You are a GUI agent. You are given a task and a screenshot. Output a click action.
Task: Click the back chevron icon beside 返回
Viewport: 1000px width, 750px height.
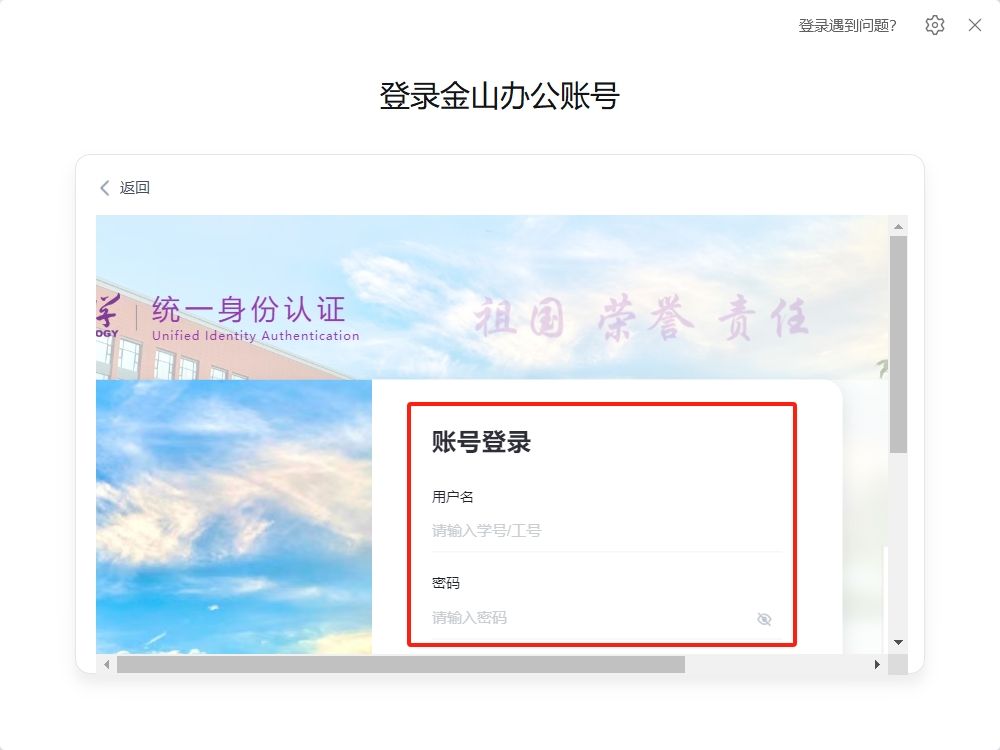[x=105, y=188]
